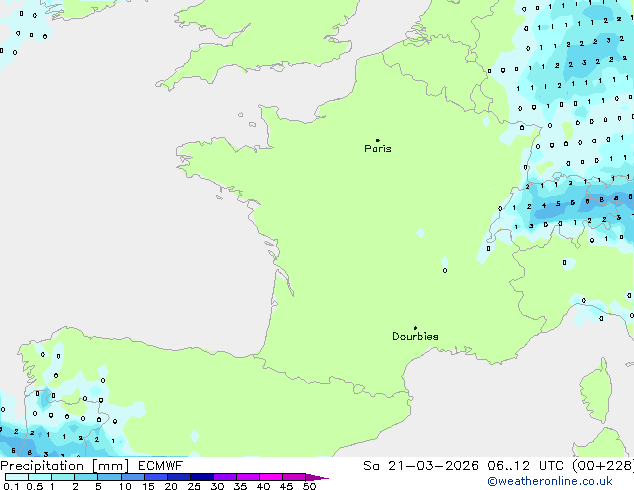Select the Paris location dot marker
This screenshot has height=490, width=634.
[378, 140]
